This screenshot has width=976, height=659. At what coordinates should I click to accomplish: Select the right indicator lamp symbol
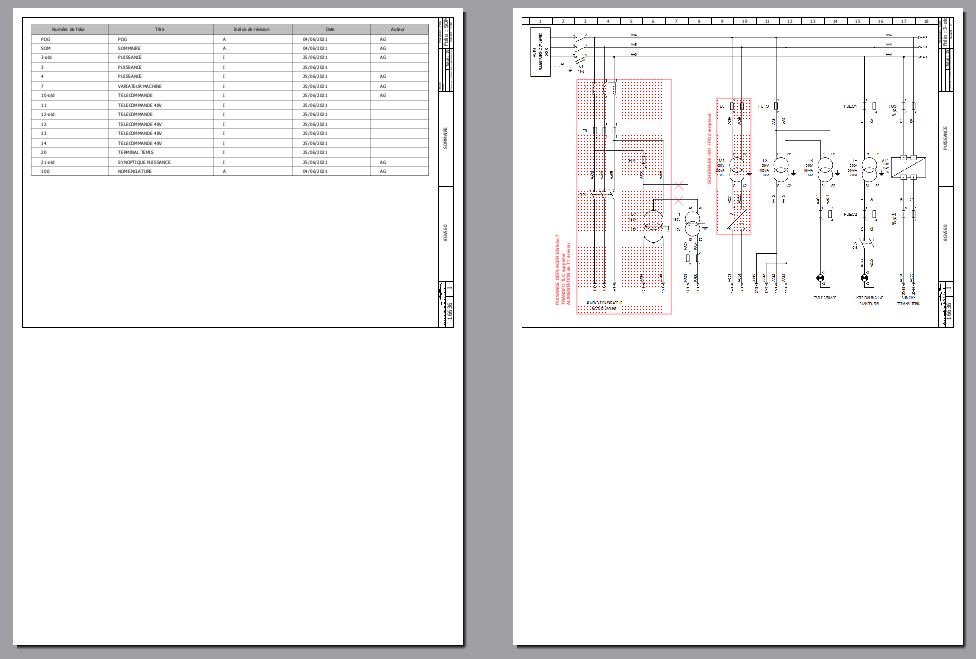click(x=865, y=277)
